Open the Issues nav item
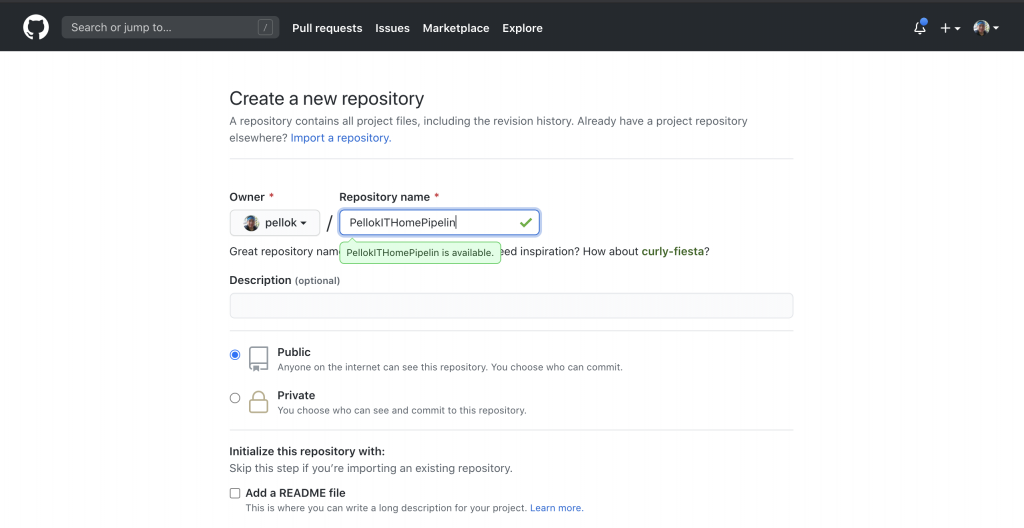Screen dimensions: 1024x528 pos(392,28)
